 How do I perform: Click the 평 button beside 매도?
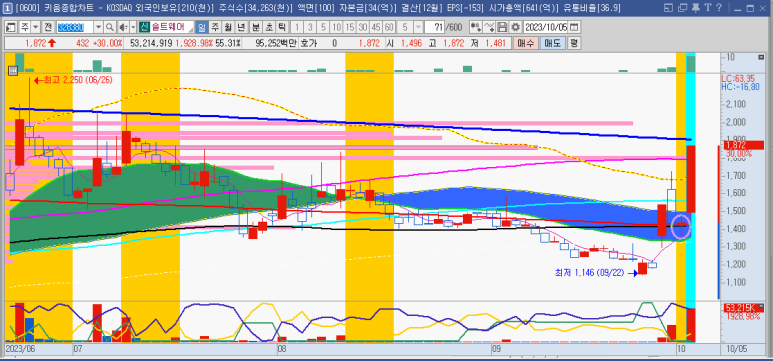click(x=573, y=43)
